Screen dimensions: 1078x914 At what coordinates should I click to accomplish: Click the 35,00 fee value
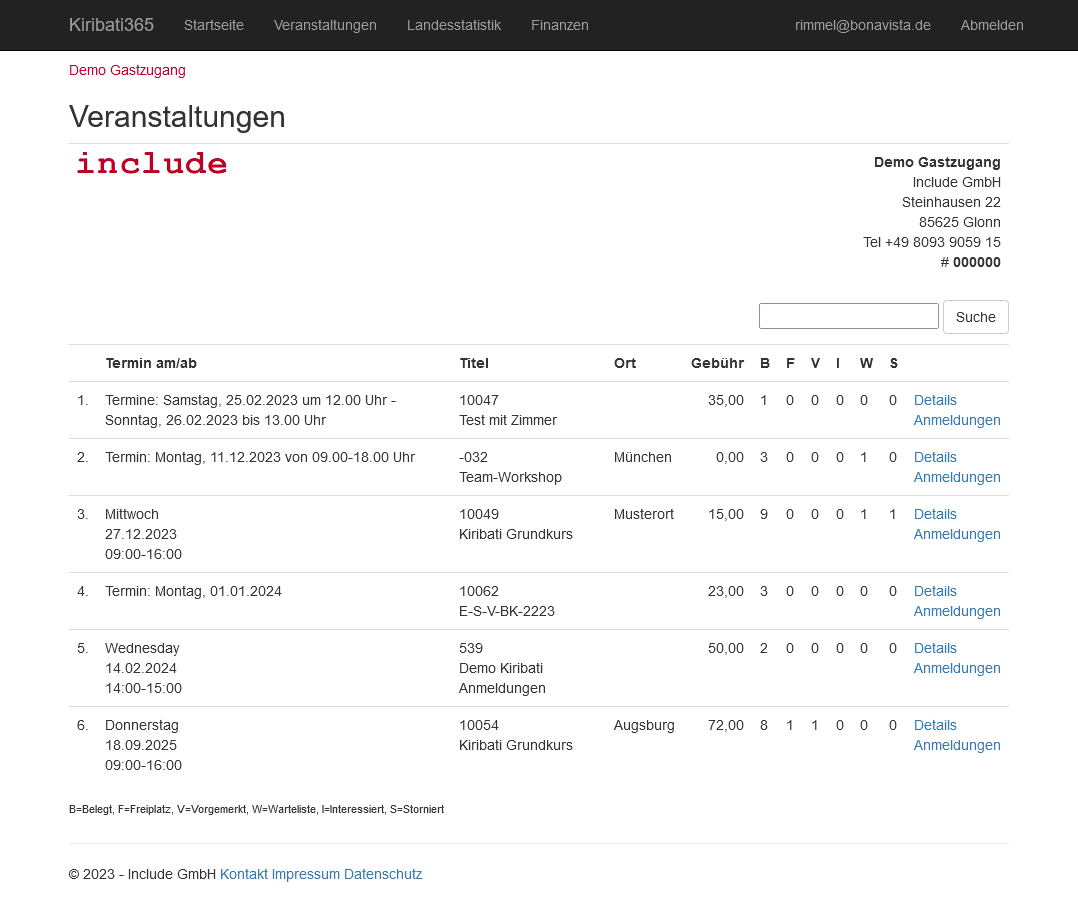(x=726, y=400)
